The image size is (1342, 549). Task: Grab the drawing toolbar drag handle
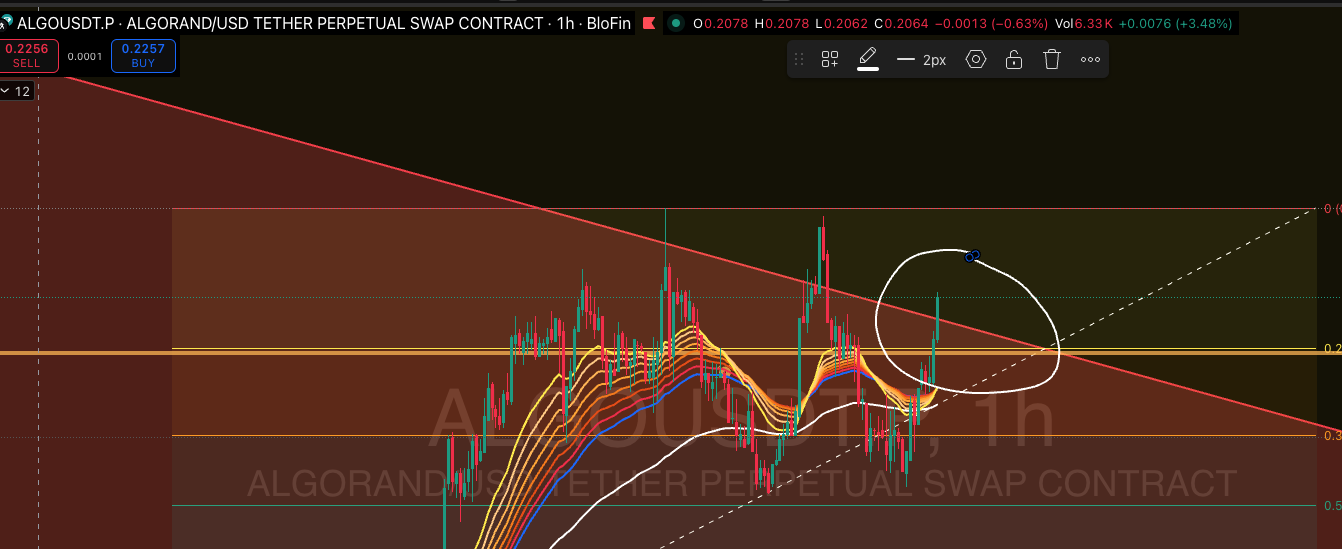pos(798,60)
